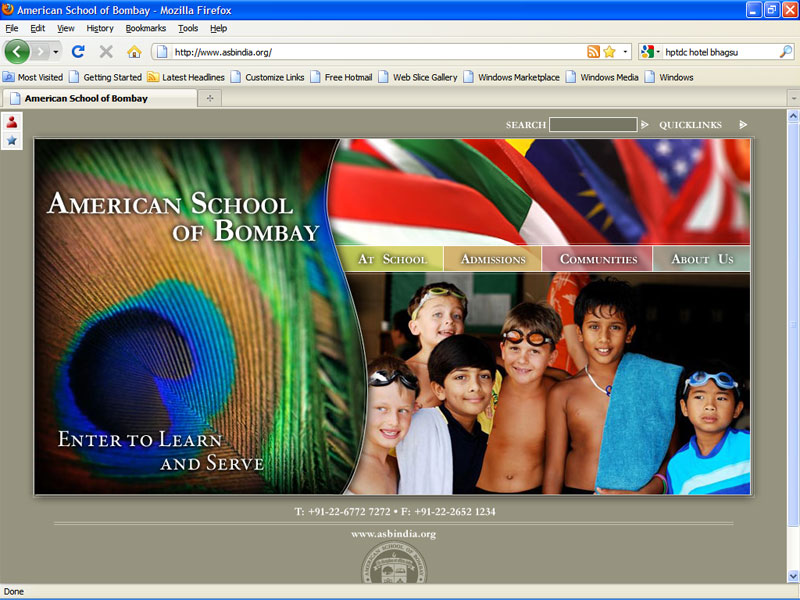Click the Forward navigation arrow
This screenshot has width=800, height=600.
click(x=40, y=52)
